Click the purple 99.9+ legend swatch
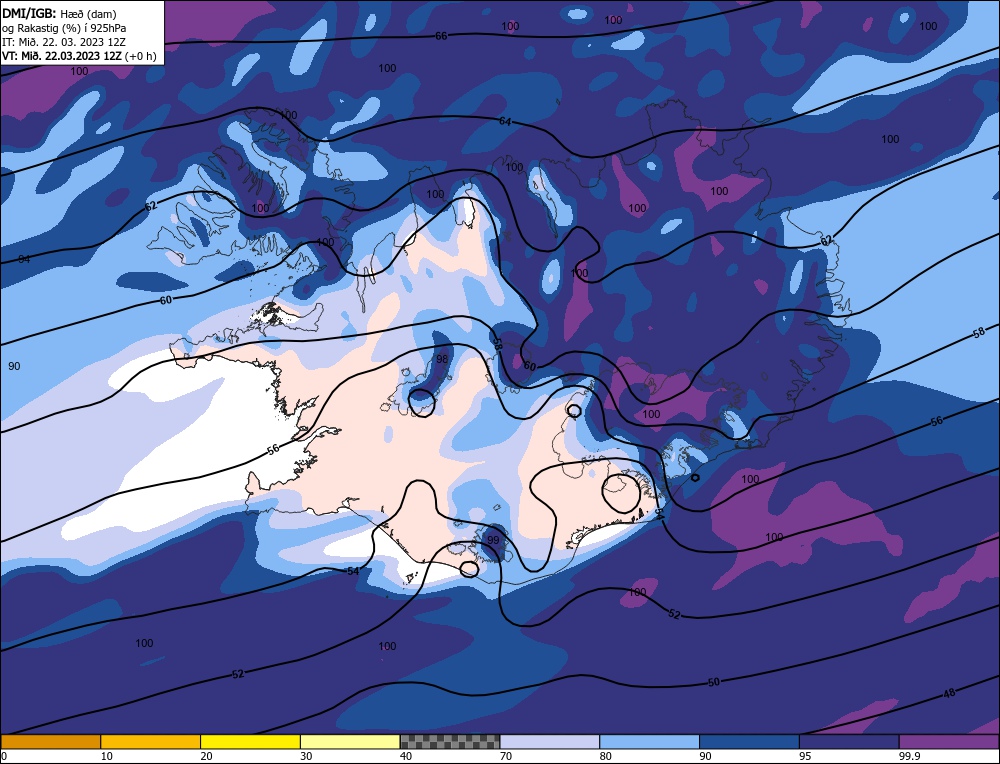This screenshot has height=764, width=1000. tap(949, 742)
